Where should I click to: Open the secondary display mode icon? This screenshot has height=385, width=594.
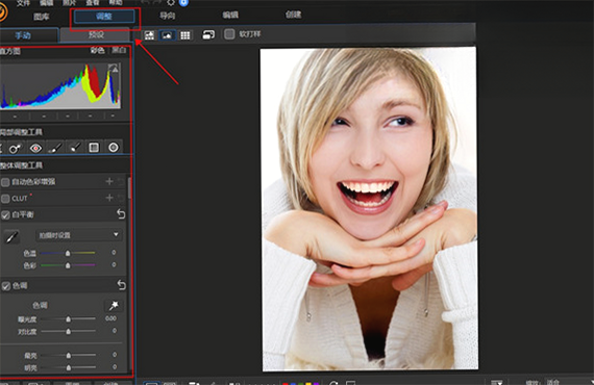point(208,35)
